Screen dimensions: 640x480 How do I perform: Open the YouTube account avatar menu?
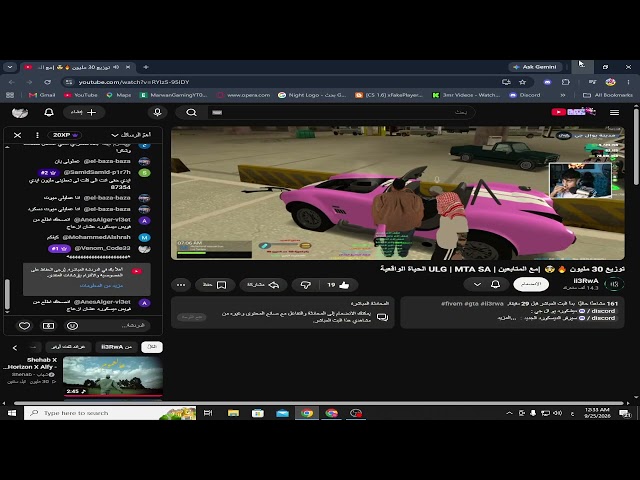(x=20, y=112)
